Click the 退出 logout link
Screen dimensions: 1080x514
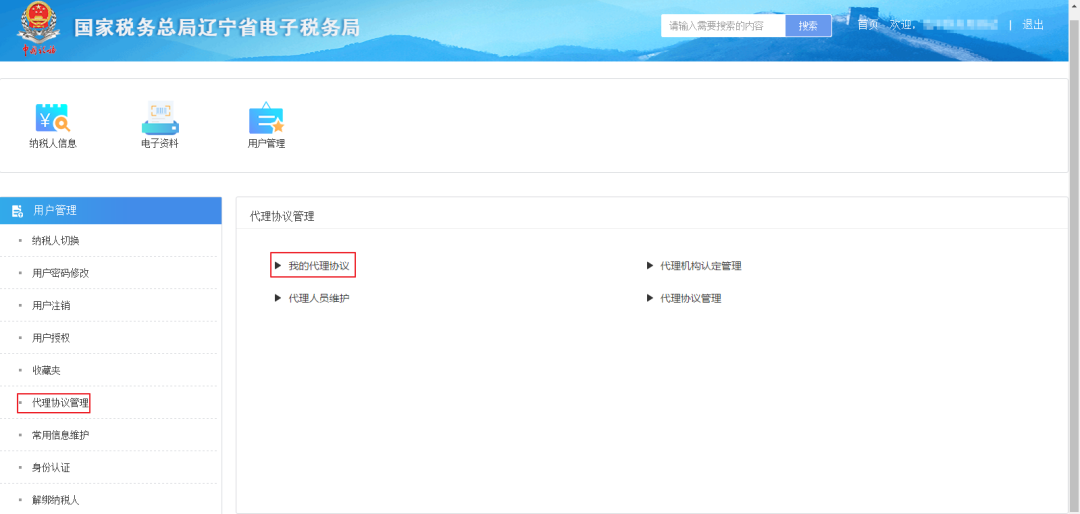point(1032,25)
